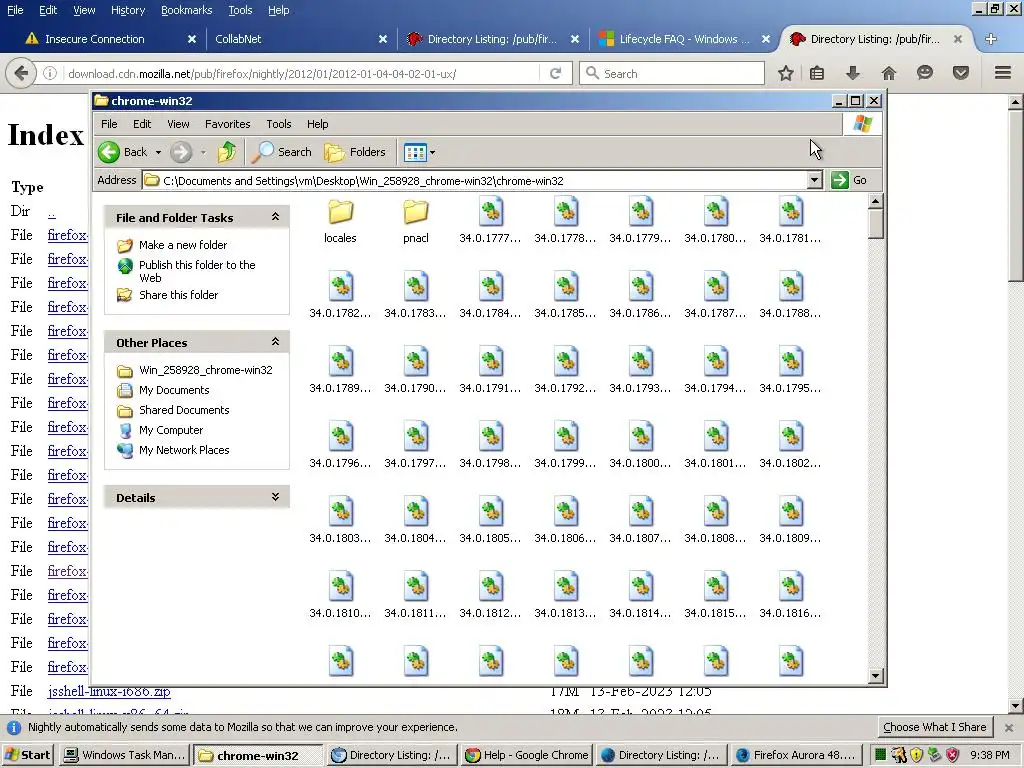
Task: Collapse File and Folder Tasks panel
Action: click(x=275, y=217)
